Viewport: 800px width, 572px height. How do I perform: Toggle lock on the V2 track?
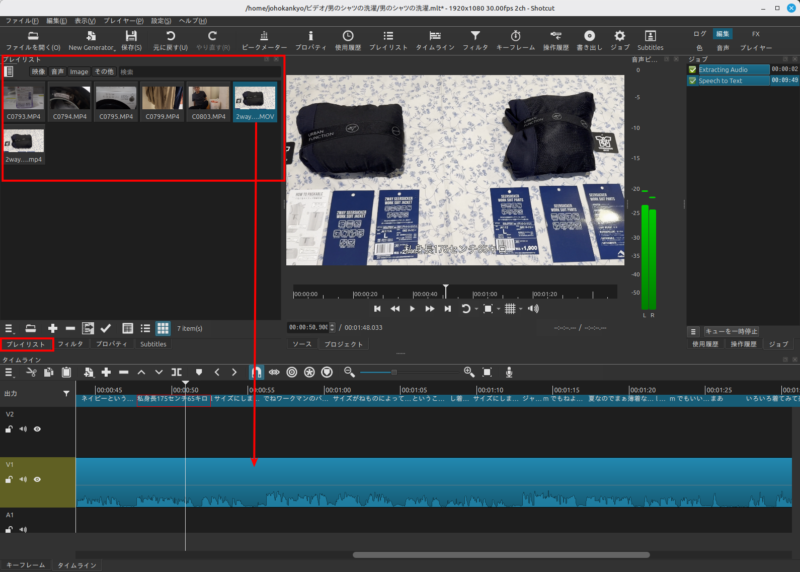(x=9, y=429)
